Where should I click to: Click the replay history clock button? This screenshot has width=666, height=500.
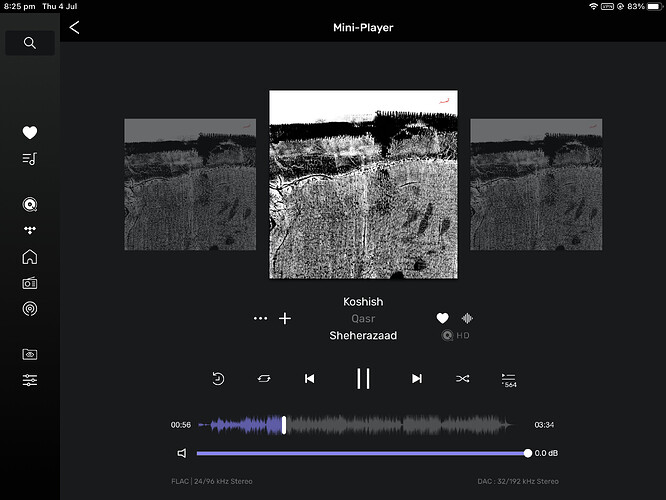tap(218, 379)
